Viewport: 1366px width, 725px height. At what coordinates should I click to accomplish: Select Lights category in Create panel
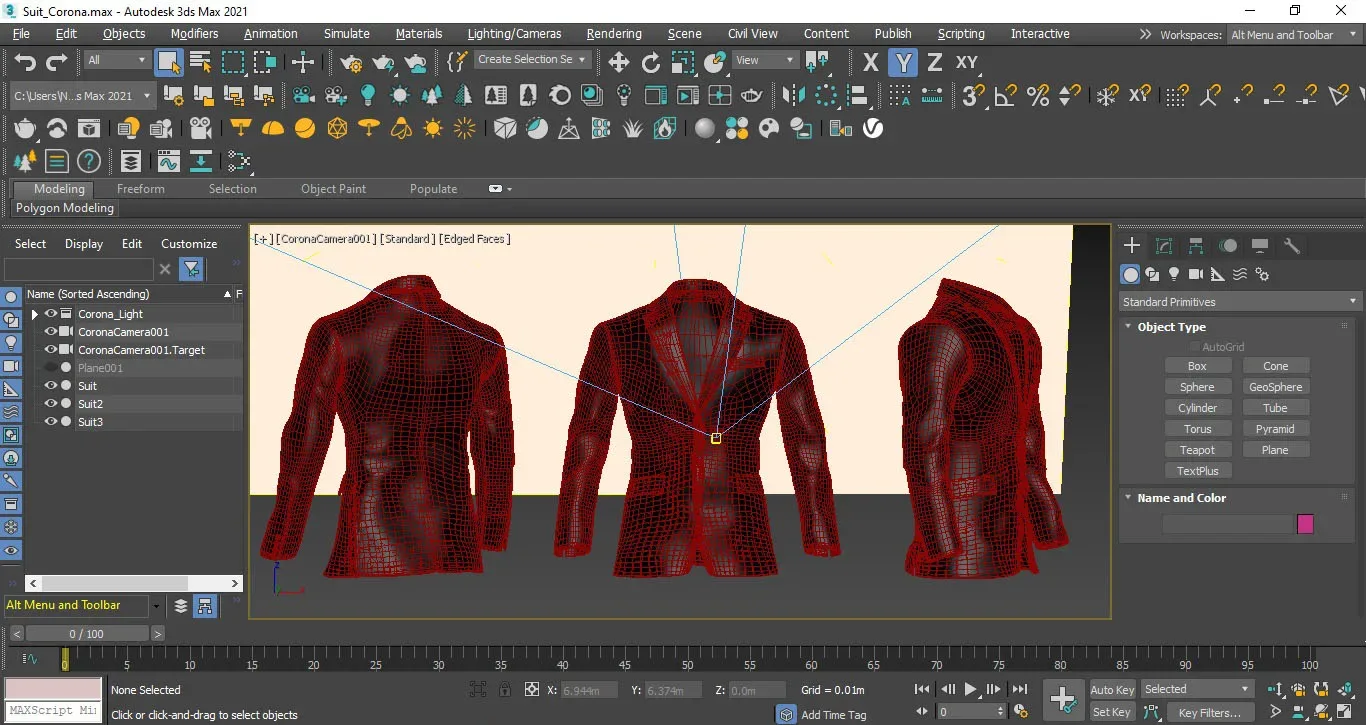[x=1174, y=274]
